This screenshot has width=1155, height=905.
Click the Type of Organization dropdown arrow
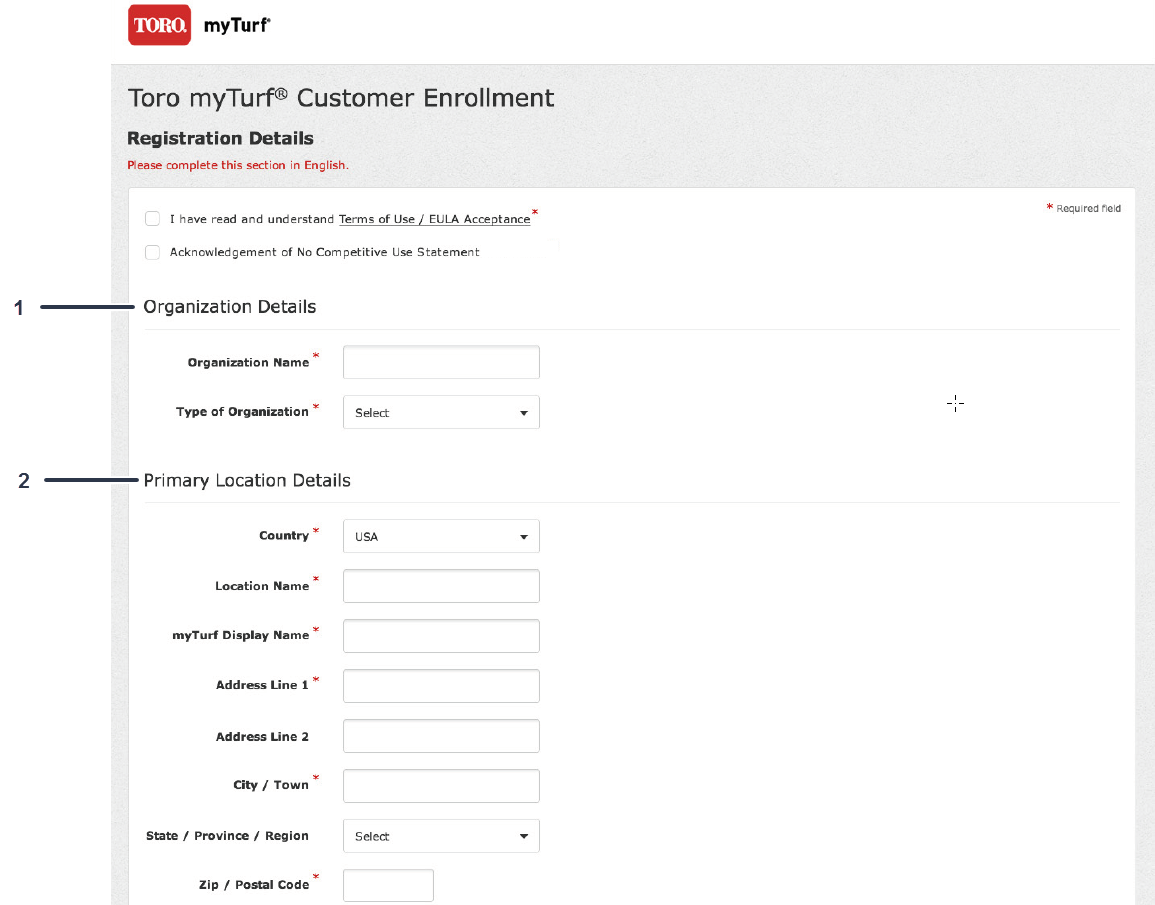tap(523, 413)
